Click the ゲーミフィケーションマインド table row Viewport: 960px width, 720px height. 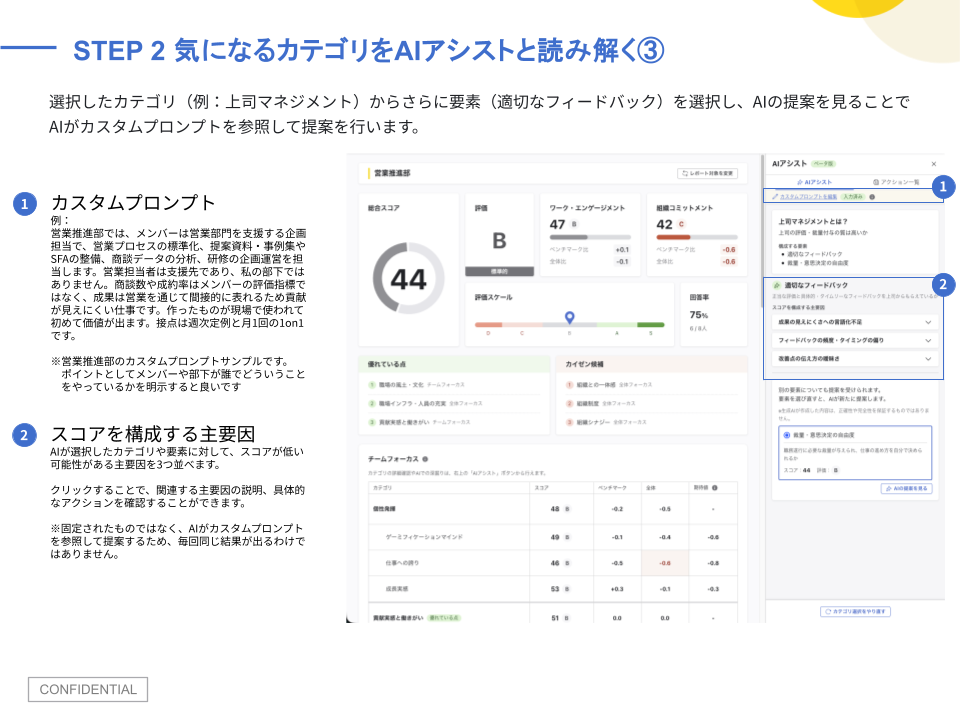[553, 537]
